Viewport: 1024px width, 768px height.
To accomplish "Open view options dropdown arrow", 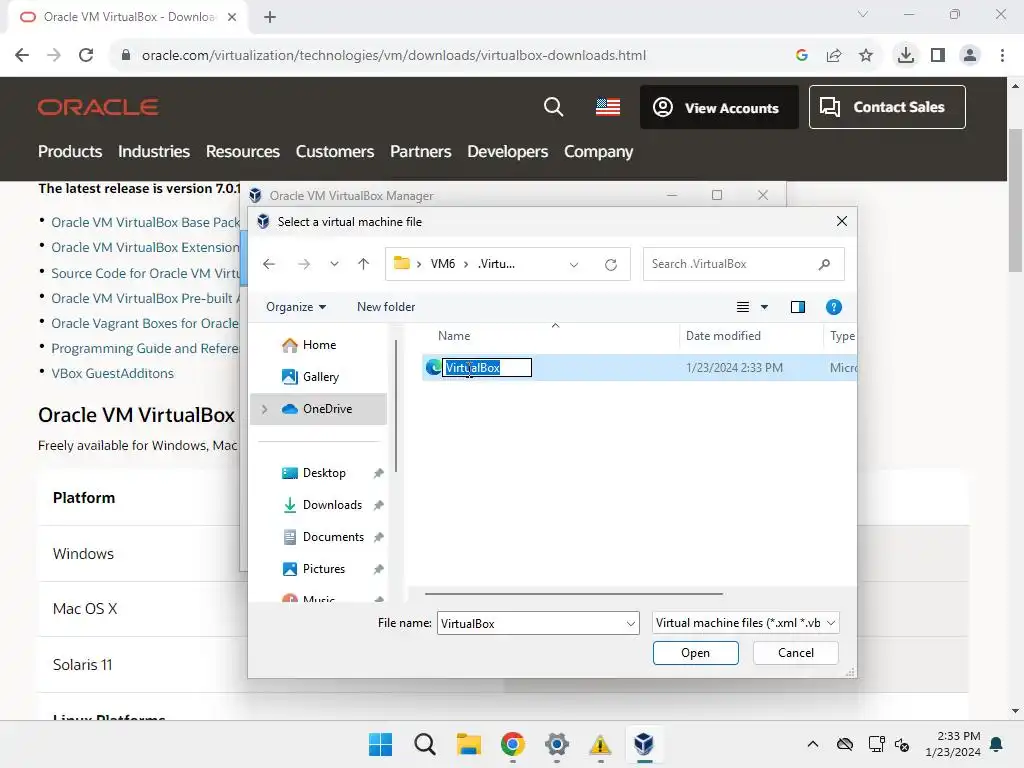I will click(x=765, y=307).
